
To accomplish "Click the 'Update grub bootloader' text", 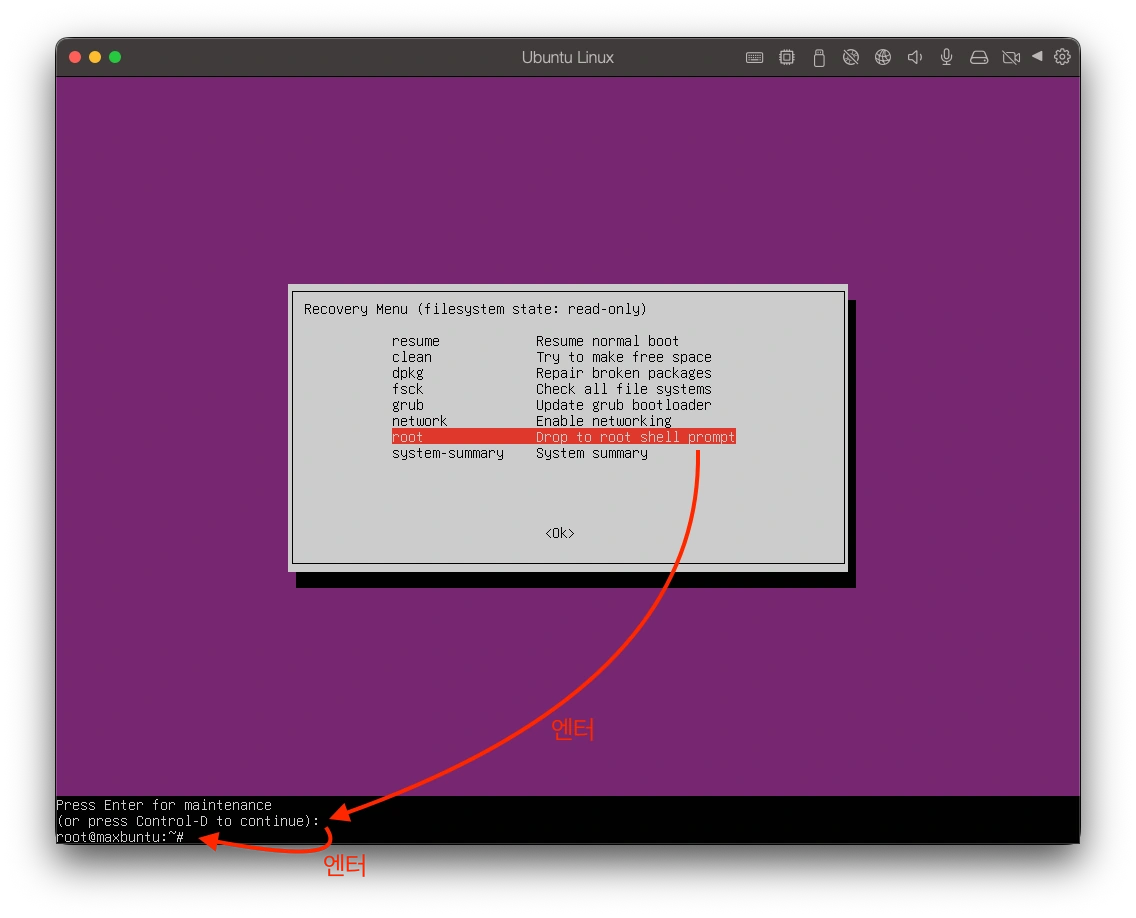I will (624, 405).
